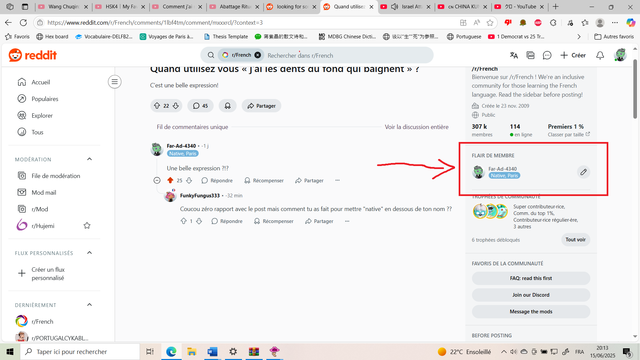The width and height of the screenshot is (640, 360).
Task: Click the Créer post button
Action: [x=573, y=55]
